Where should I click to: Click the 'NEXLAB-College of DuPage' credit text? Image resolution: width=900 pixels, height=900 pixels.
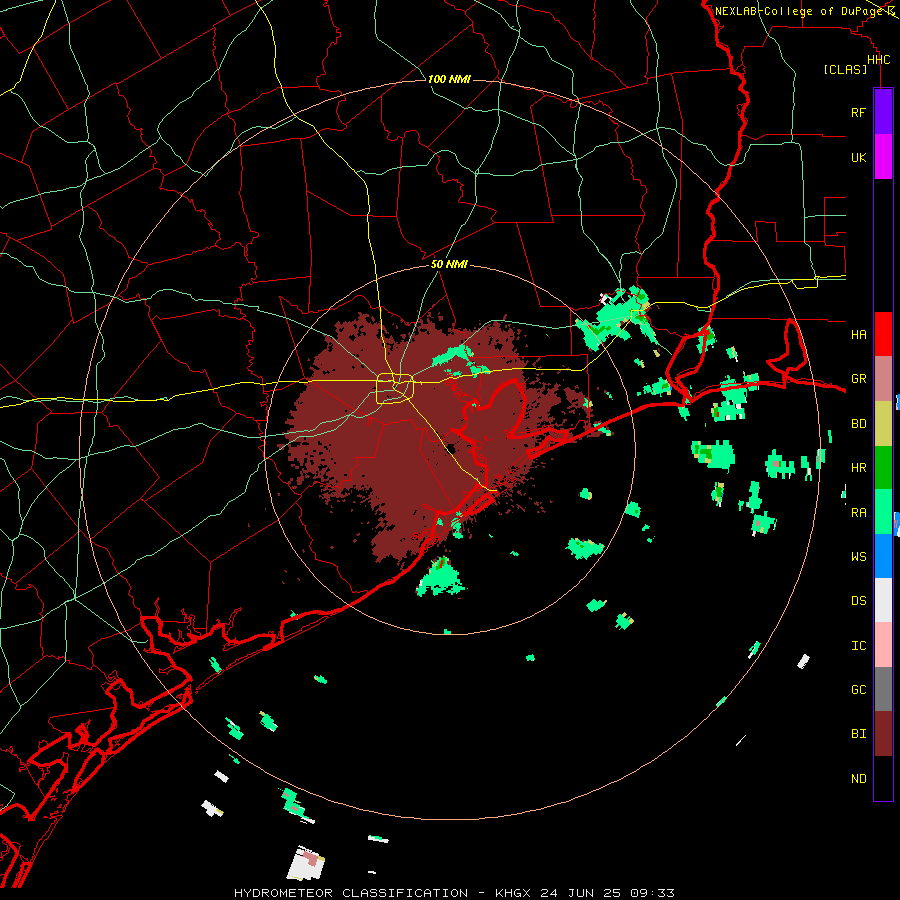(x=799, y=11)
